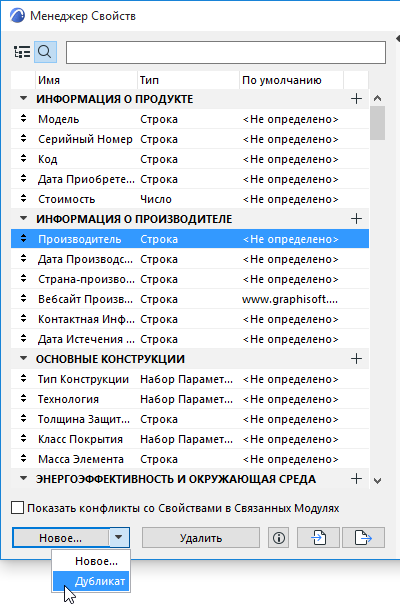
Task: Grab reorder handle of Вебсайт Произв... row
Action: 24,299
